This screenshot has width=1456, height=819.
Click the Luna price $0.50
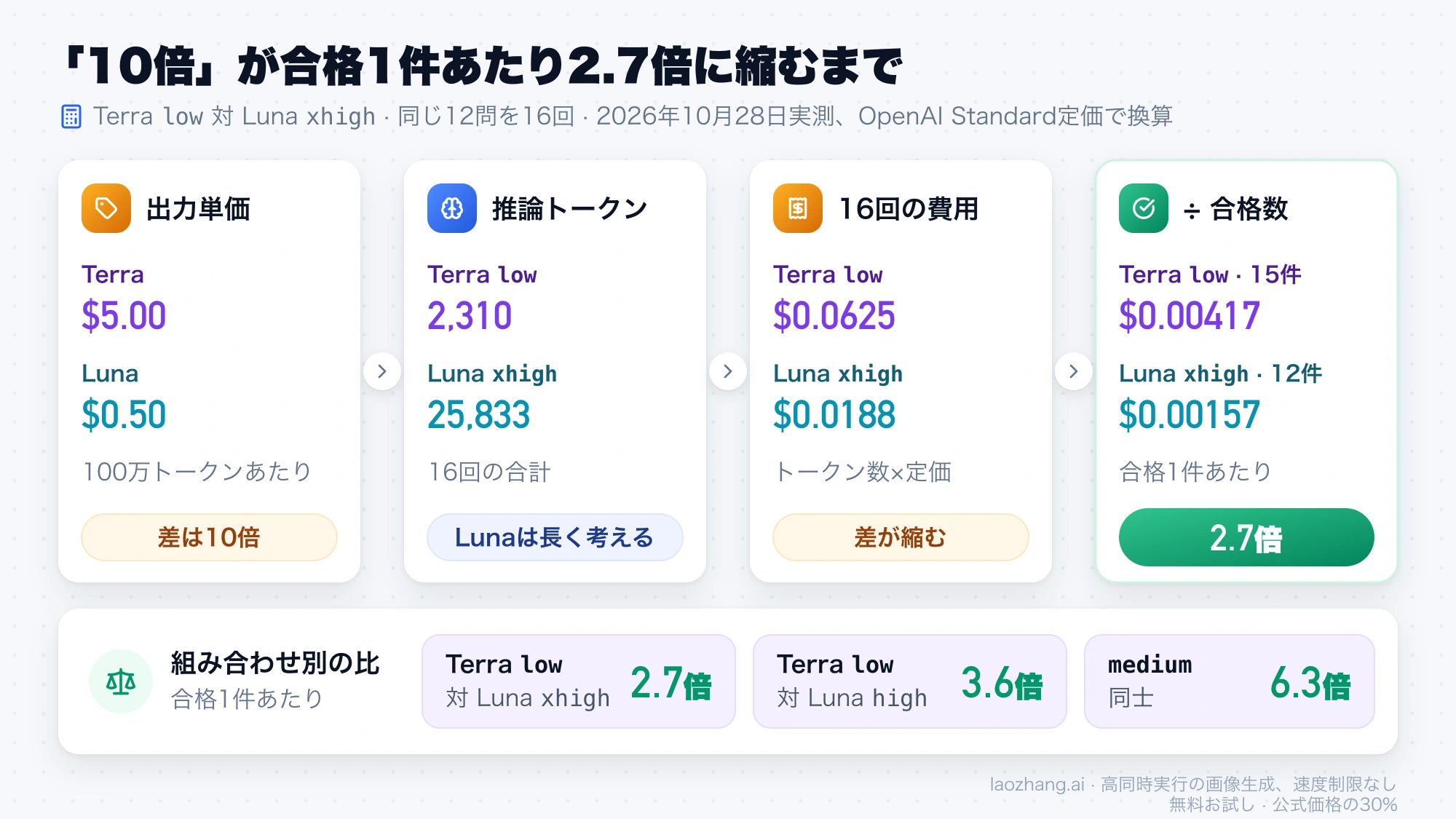(x=124, y=415)
